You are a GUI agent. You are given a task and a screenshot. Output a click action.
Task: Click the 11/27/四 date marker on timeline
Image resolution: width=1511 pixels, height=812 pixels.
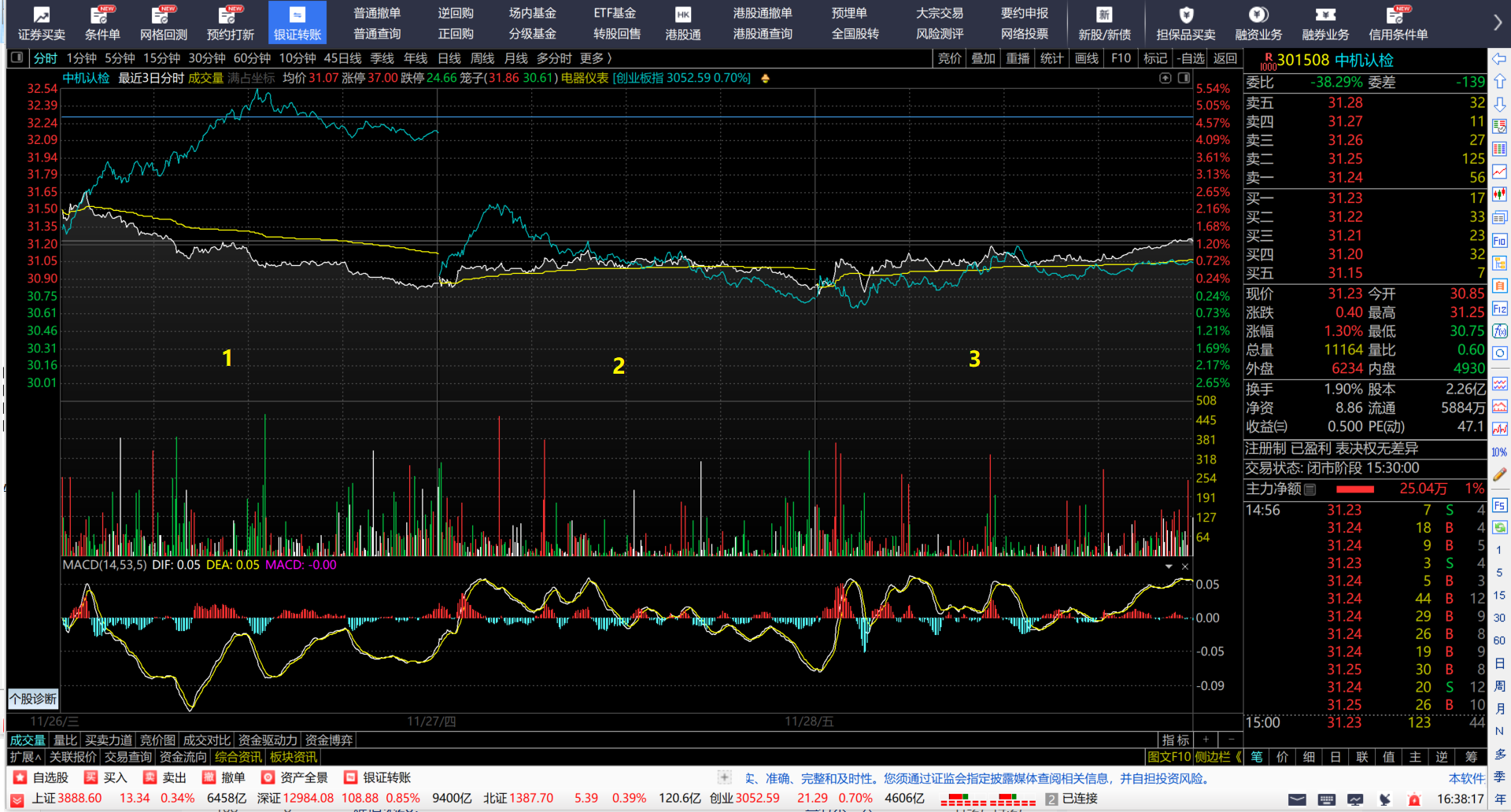431,722
